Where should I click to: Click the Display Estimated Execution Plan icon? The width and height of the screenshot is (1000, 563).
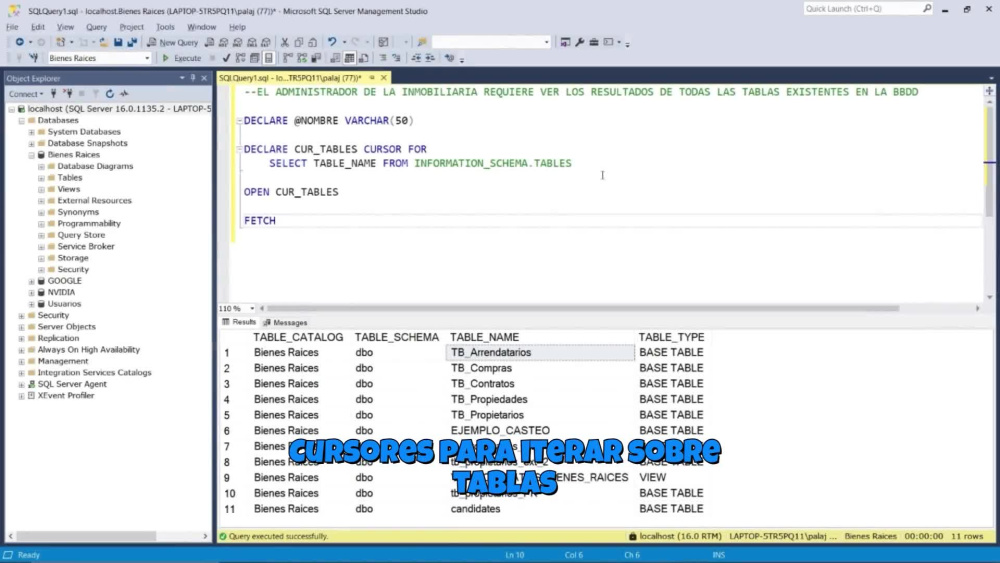point(240,58)
